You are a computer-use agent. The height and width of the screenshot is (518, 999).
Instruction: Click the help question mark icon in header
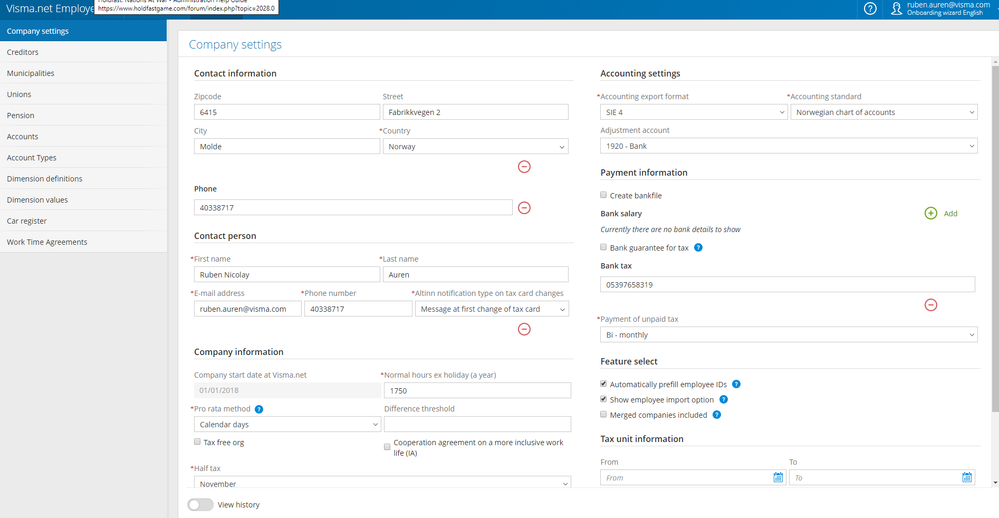coord(870,9)
